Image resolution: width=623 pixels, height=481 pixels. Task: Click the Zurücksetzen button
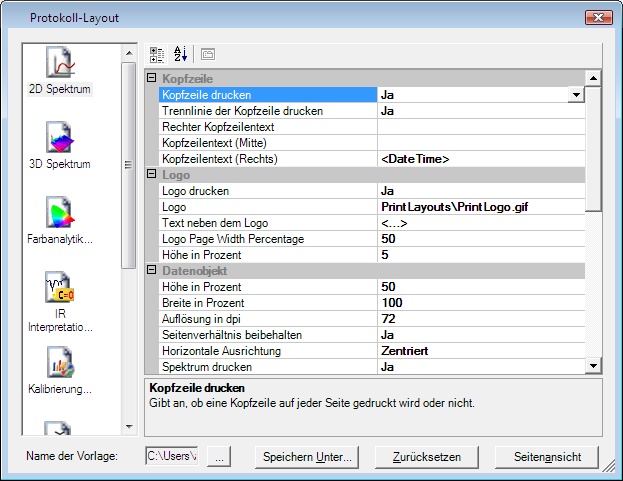pyautogui.click(x=425, y=457)
